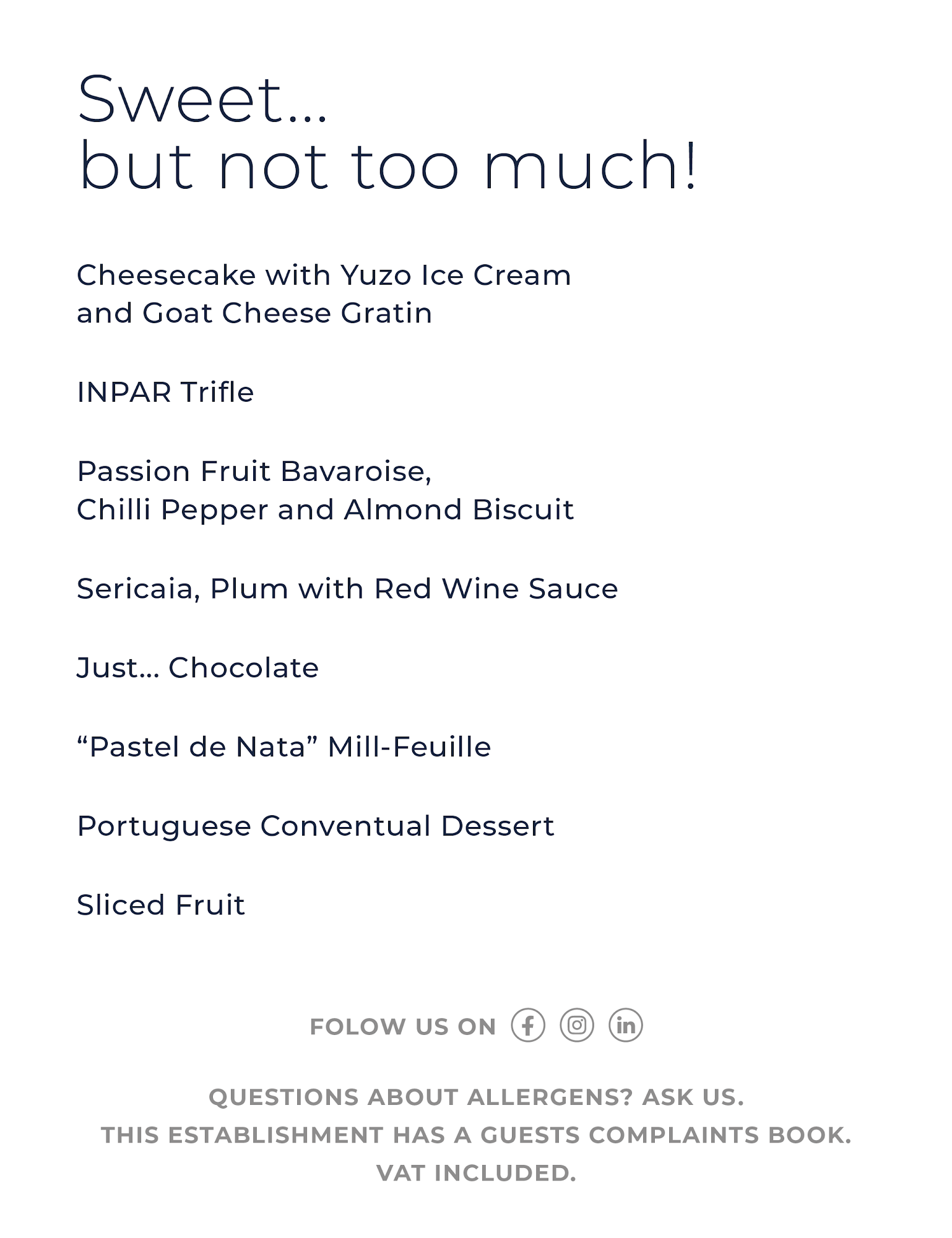The width and height of the screenshot is (952, 1238).
Task: Select Cheesecake with Yuzo Ice Cream
Action: point(323,275)
